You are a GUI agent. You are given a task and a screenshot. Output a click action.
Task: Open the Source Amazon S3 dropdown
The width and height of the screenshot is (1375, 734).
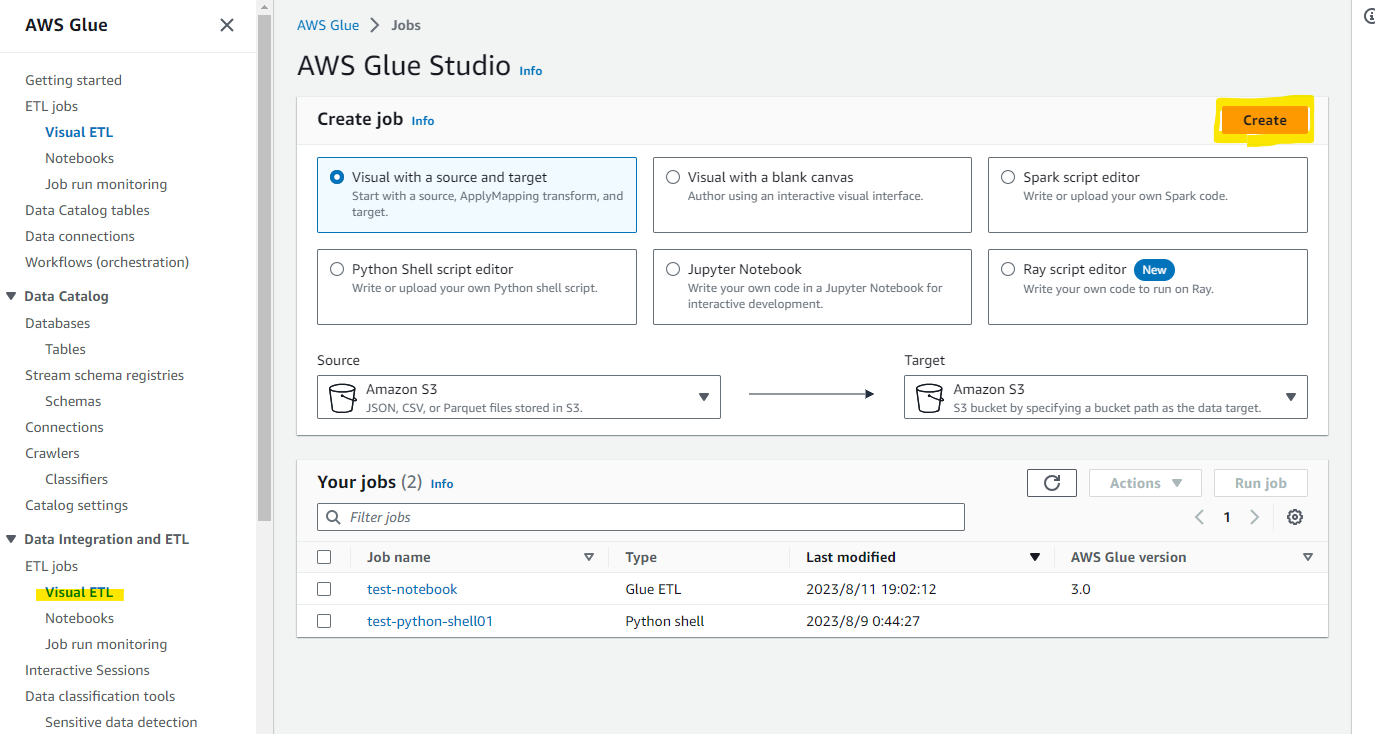pyautogui.click(x=704, y=397)
